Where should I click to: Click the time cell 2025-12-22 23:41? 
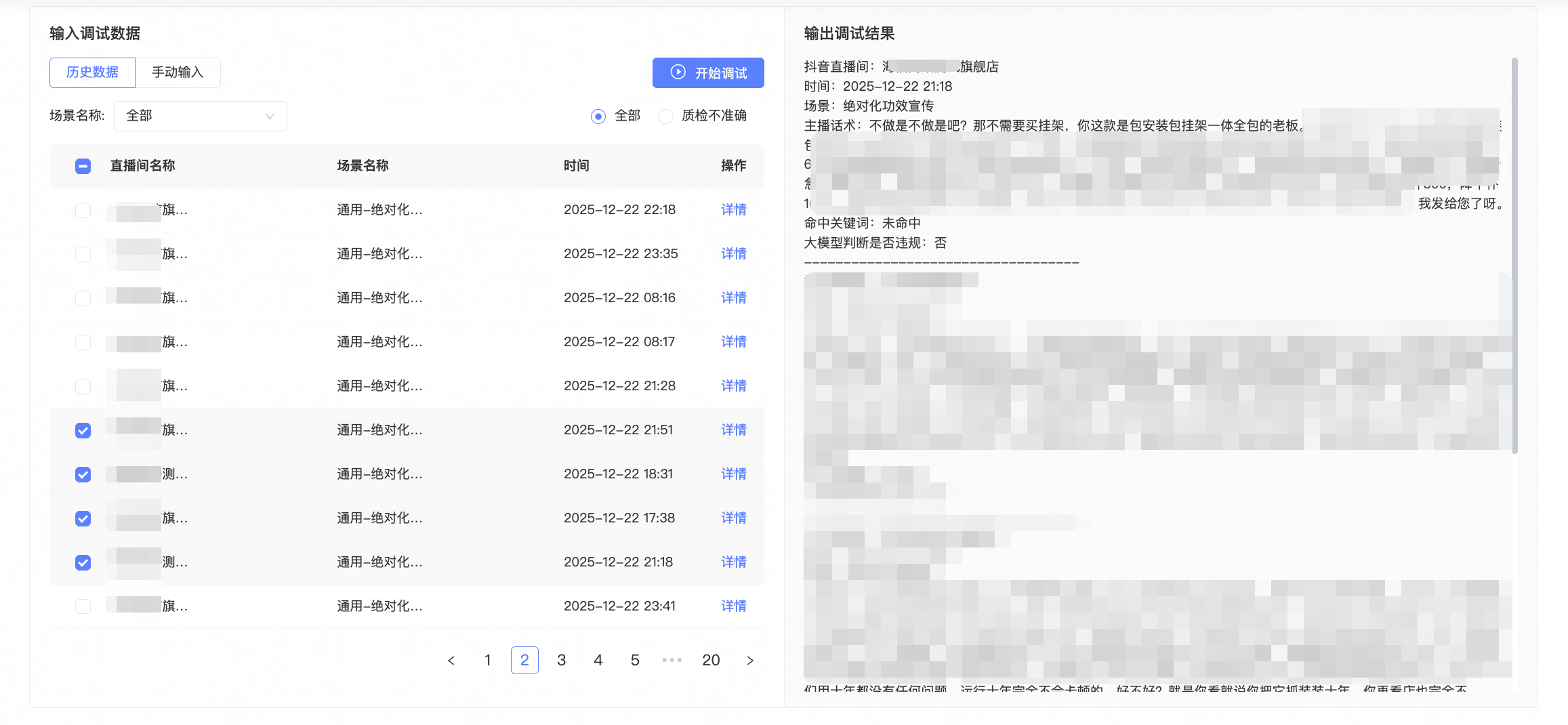[619, 606]
